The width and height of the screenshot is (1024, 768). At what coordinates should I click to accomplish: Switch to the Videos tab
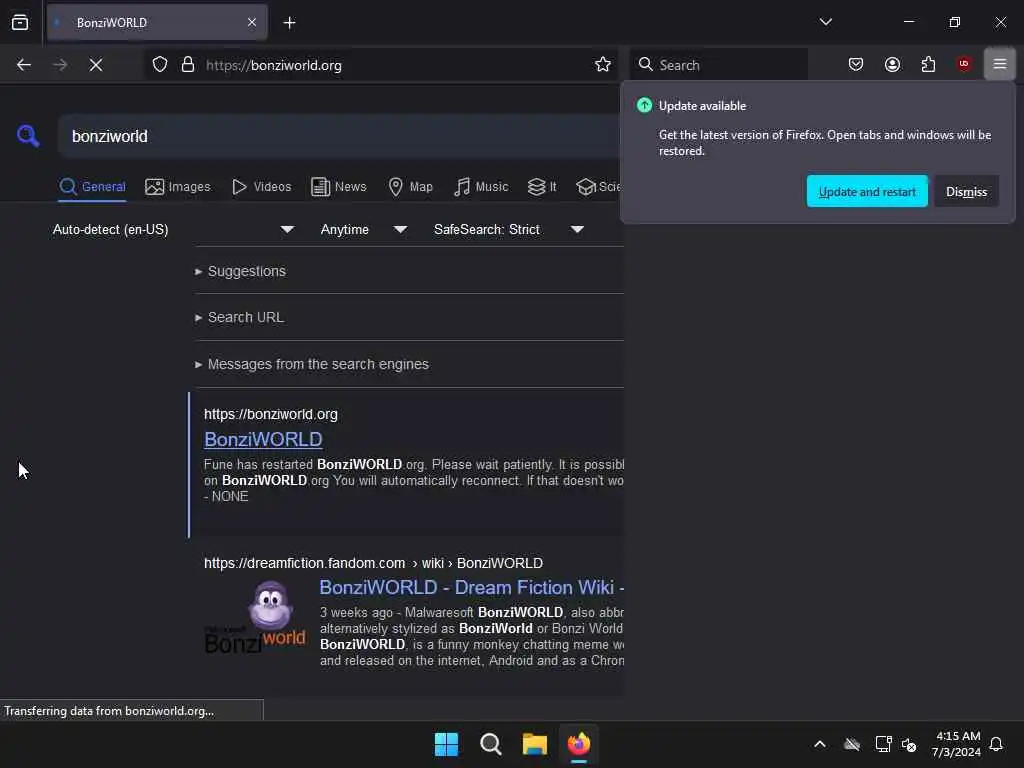point(262,187)
